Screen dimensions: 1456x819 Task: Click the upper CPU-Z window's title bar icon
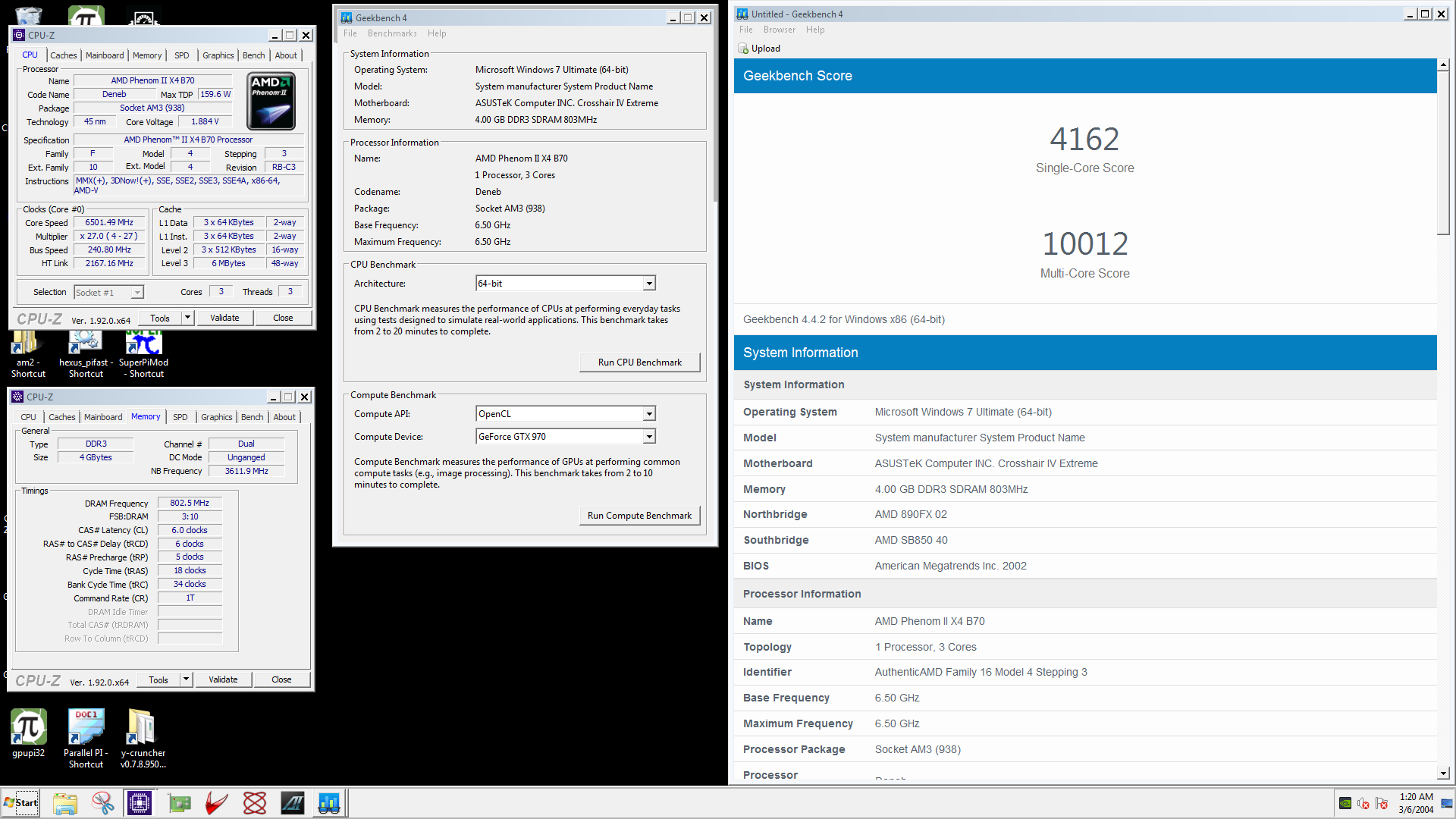[x=19, y=35]
